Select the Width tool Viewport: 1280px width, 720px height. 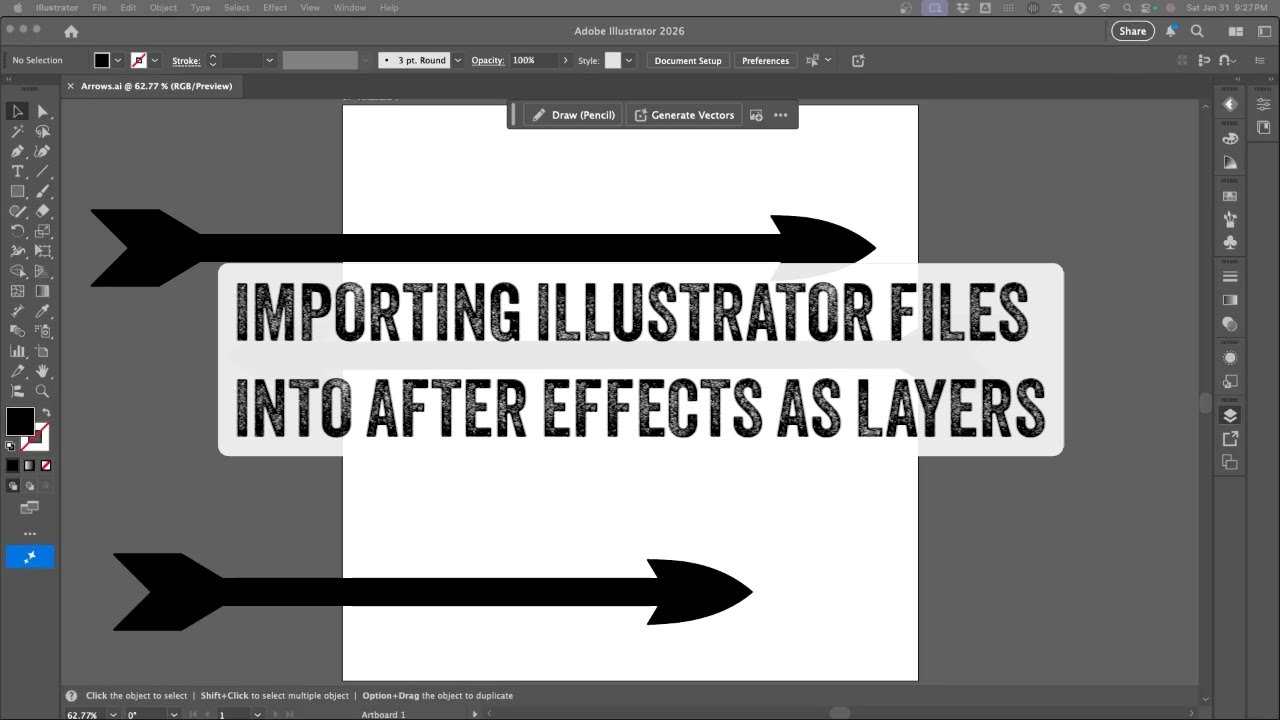point(17,251)
